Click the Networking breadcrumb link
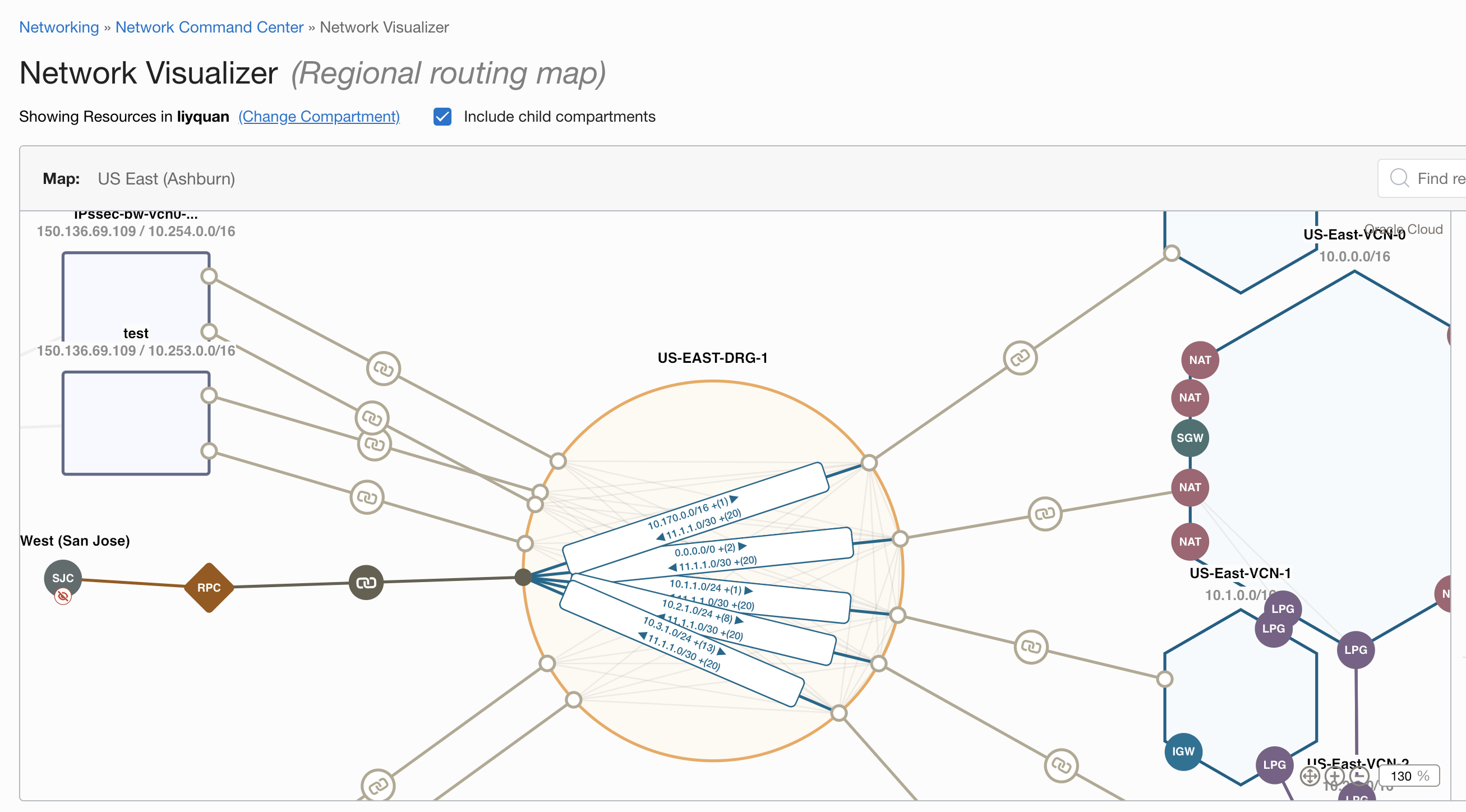Screen dimensions: 1466x812 tap(58, 27)
